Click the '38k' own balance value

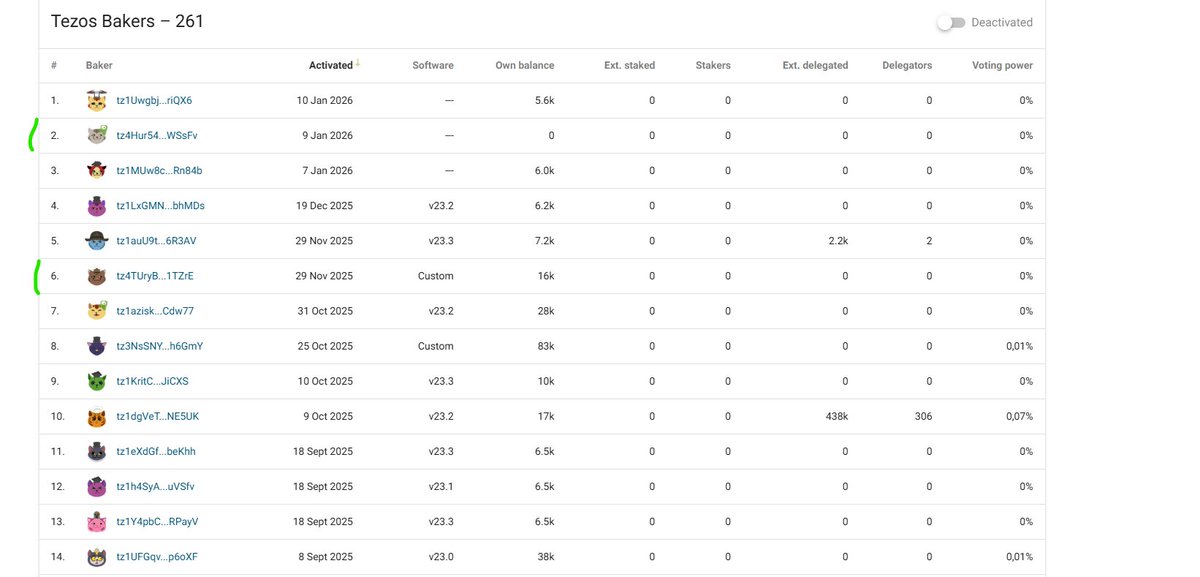click(x=545, y=556)
